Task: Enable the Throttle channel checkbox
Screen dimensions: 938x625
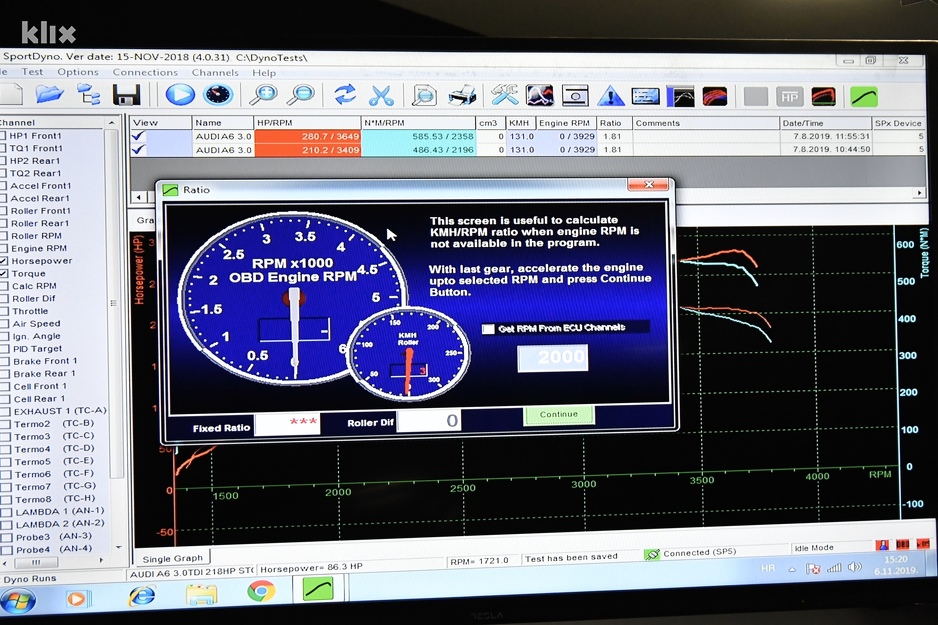Action: [x=4, y=311]
